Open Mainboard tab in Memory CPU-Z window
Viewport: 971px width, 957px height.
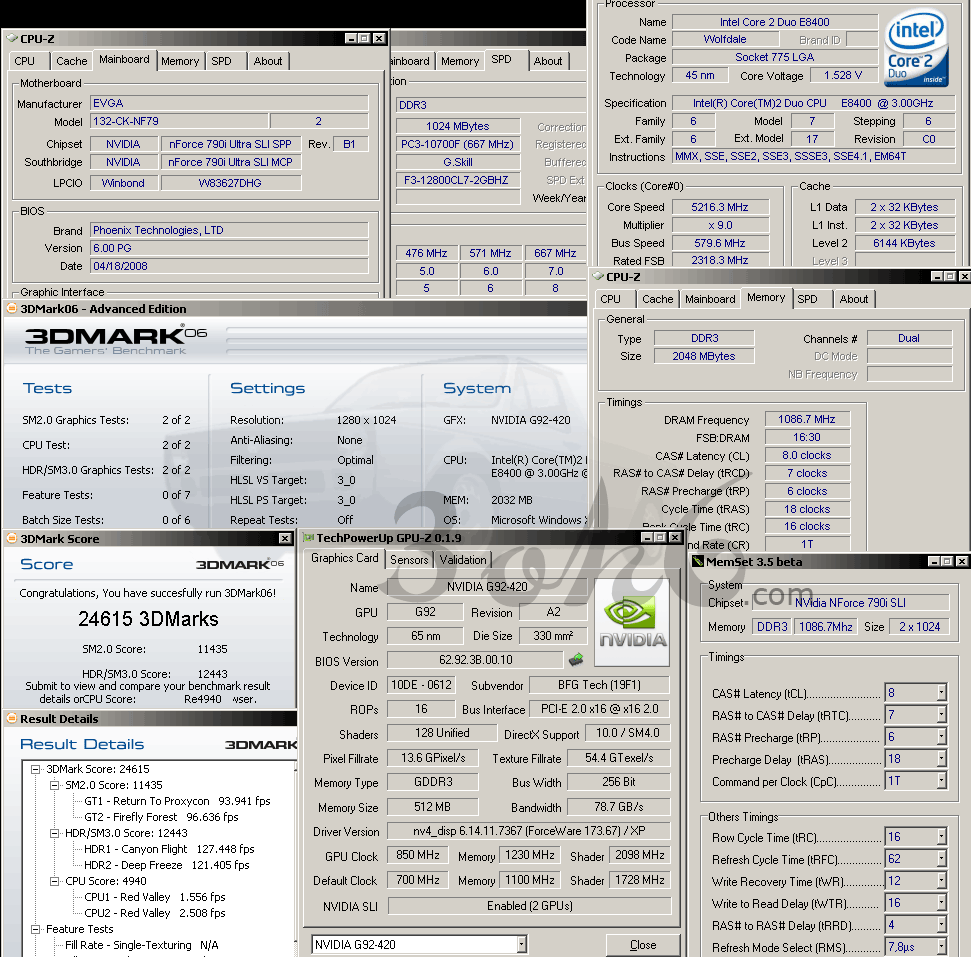[710, 299]
